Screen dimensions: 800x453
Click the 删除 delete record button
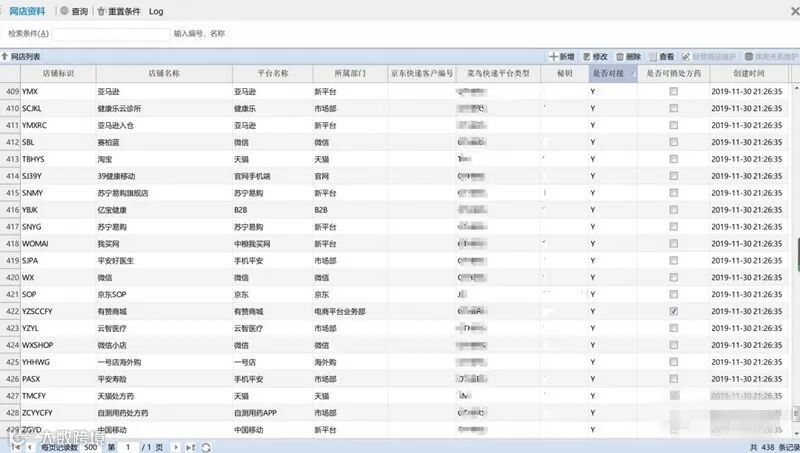629,57
